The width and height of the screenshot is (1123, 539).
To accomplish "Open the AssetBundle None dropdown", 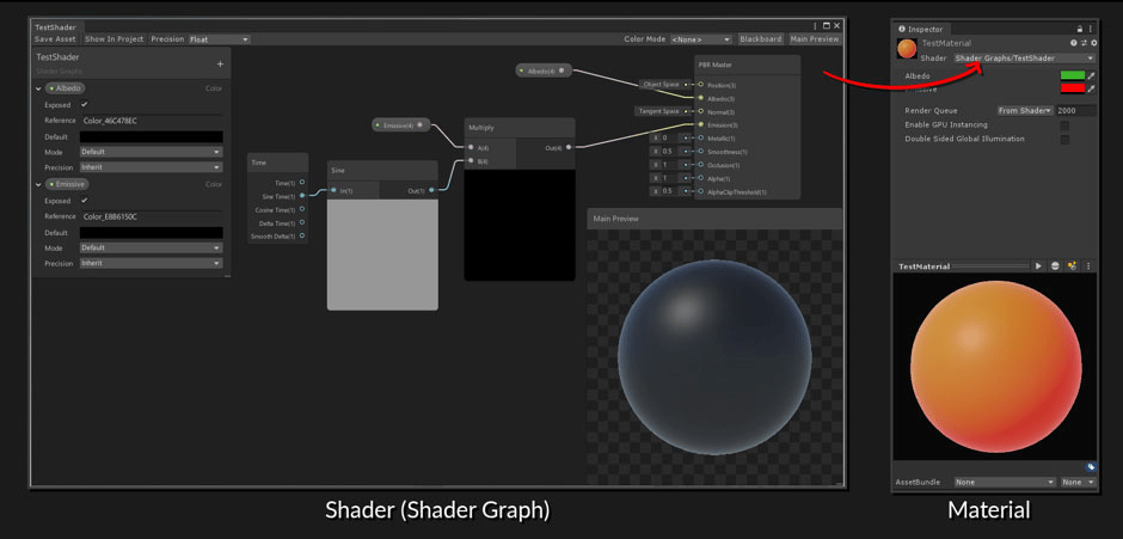I will coord(1006,482).
